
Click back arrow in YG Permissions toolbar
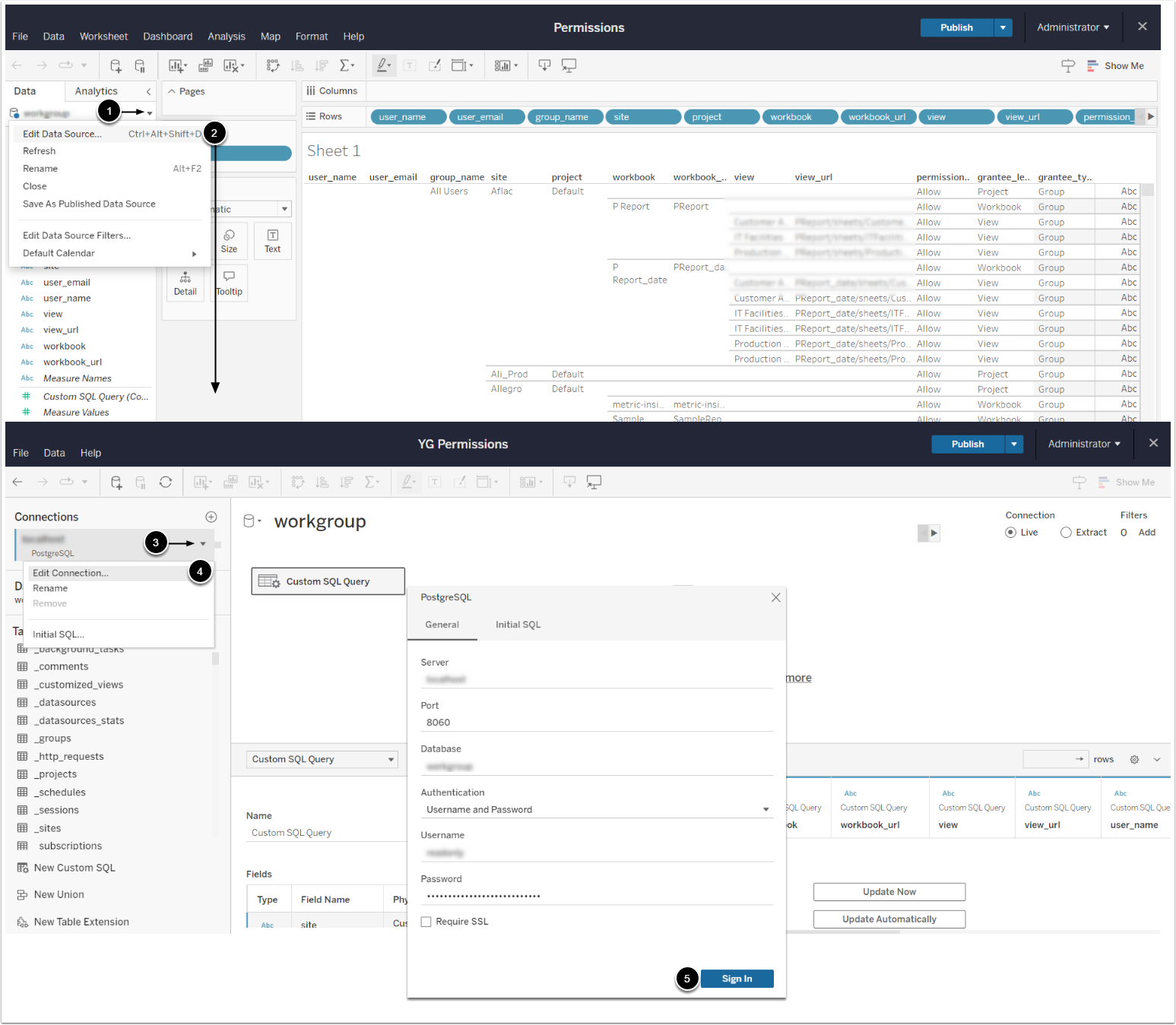click(x=17, y=482)
